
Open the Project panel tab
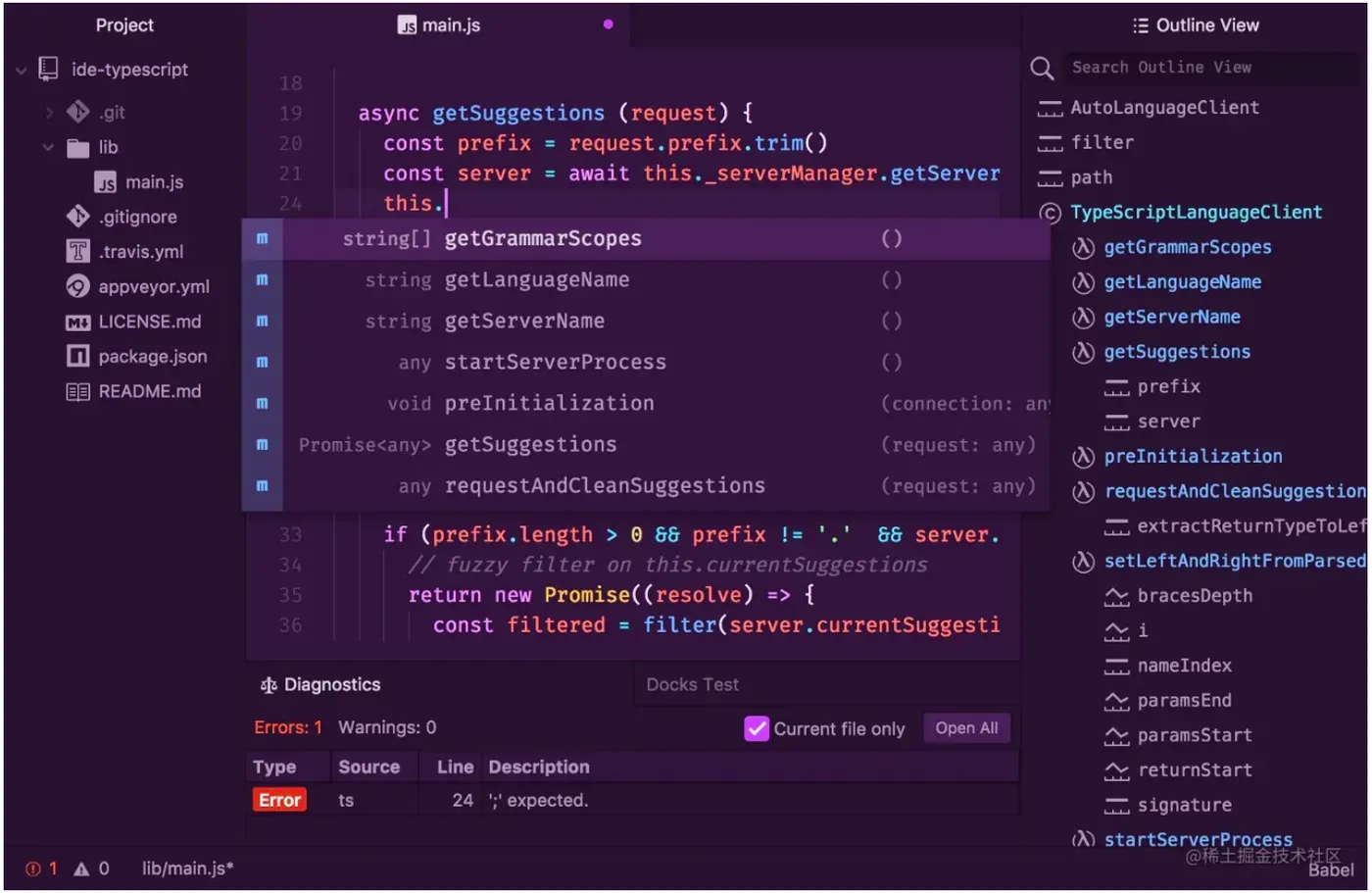pyautogui.click(x=124, y=25)
